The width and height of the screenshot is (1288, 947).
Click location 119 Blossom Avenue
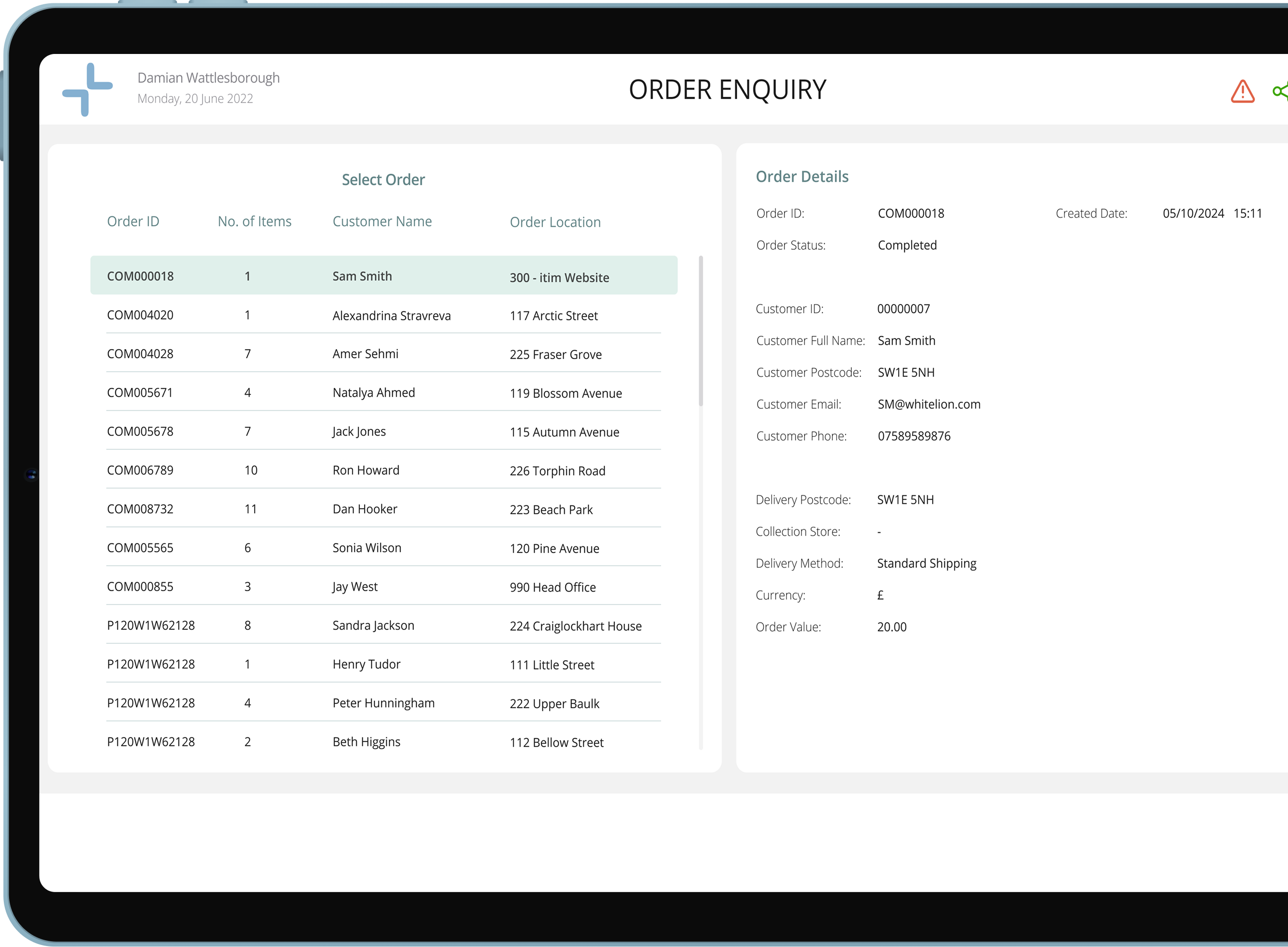(566, 393)
